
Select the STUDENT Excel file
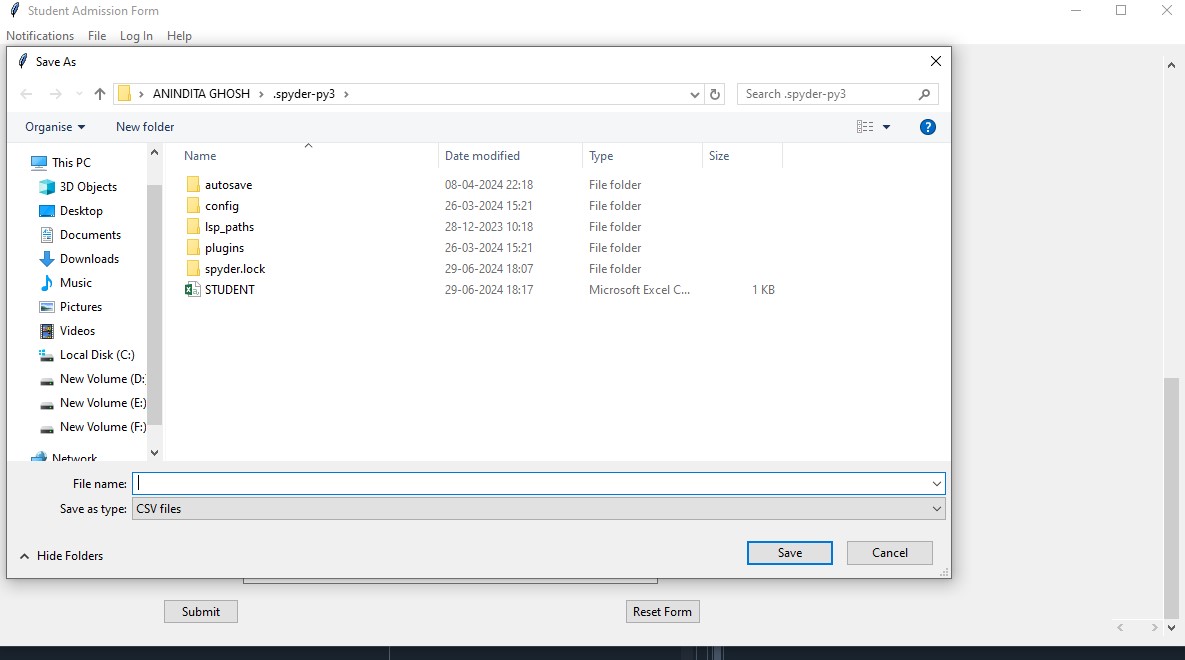click(229, 290)
